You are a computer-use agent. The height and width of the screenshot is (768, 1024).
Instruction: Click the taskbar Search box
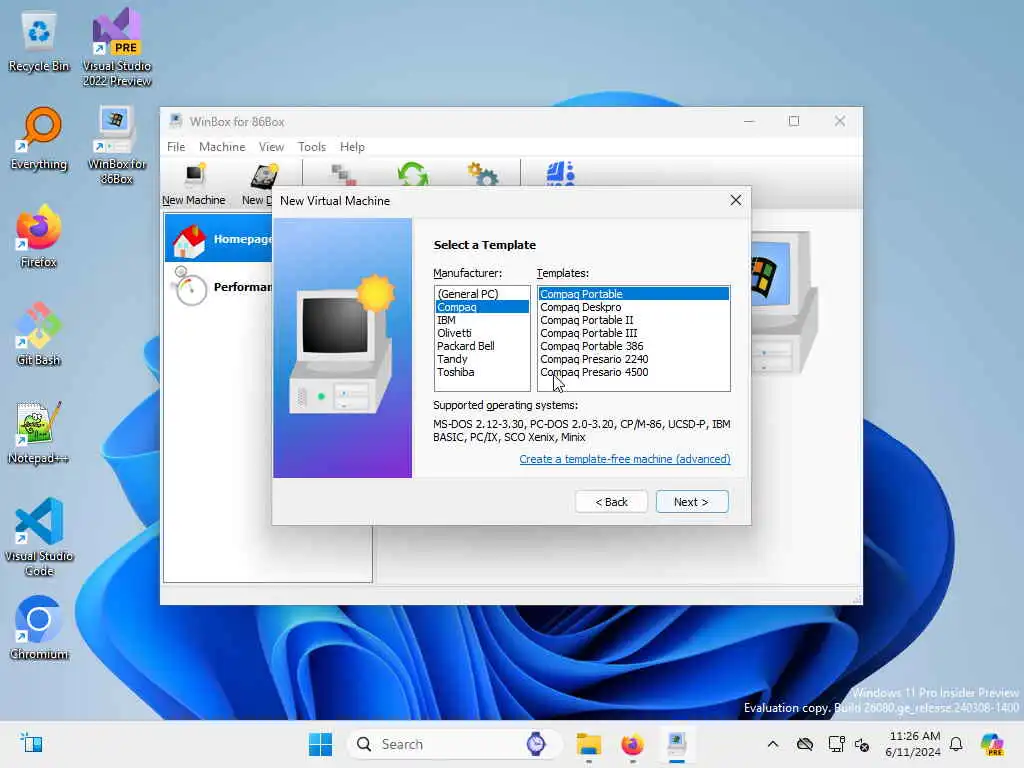pos(455,744)
